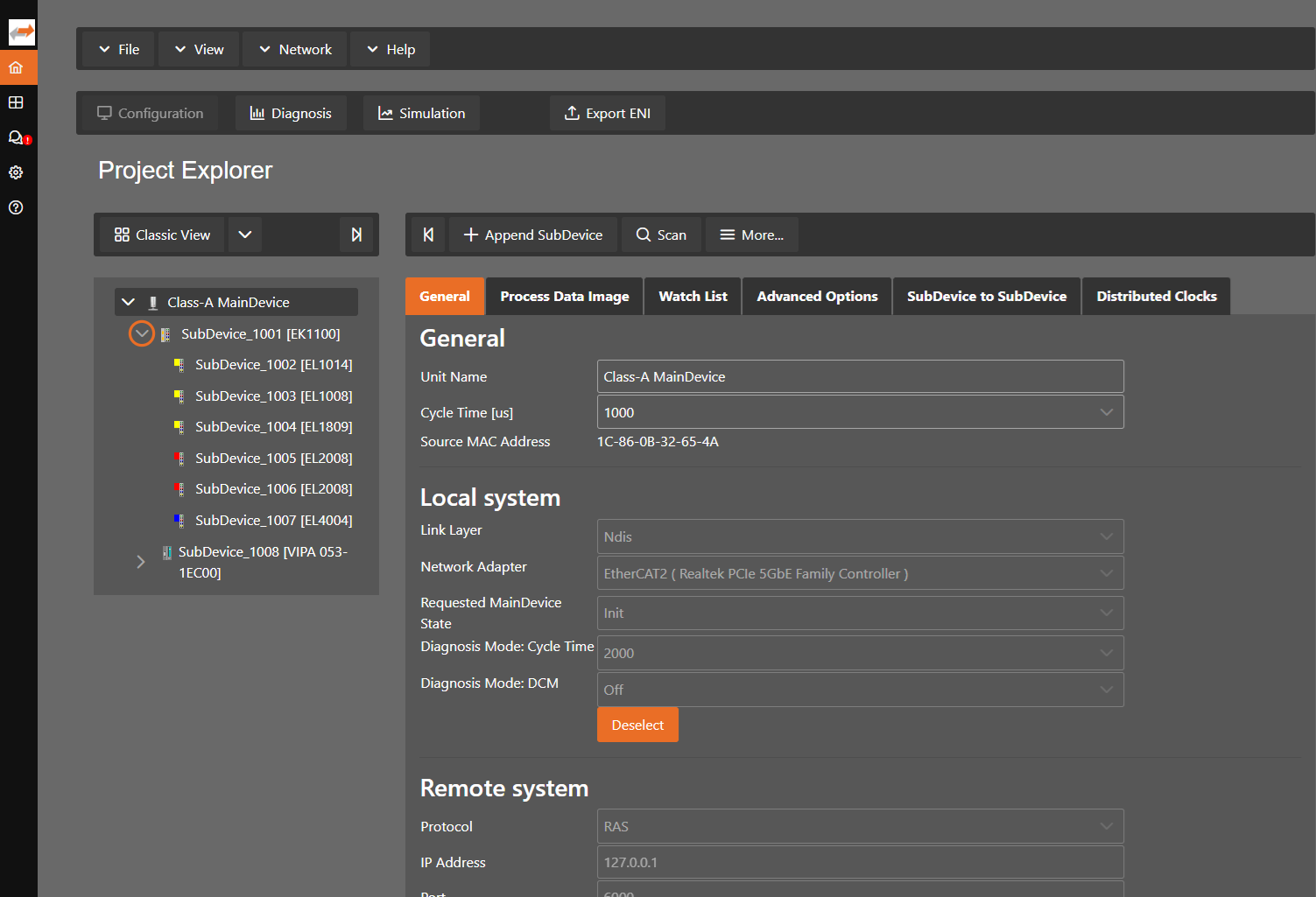The image size is (1316, 897).
Task: Open the help question mark icon
Action: [x=16, y=207]
